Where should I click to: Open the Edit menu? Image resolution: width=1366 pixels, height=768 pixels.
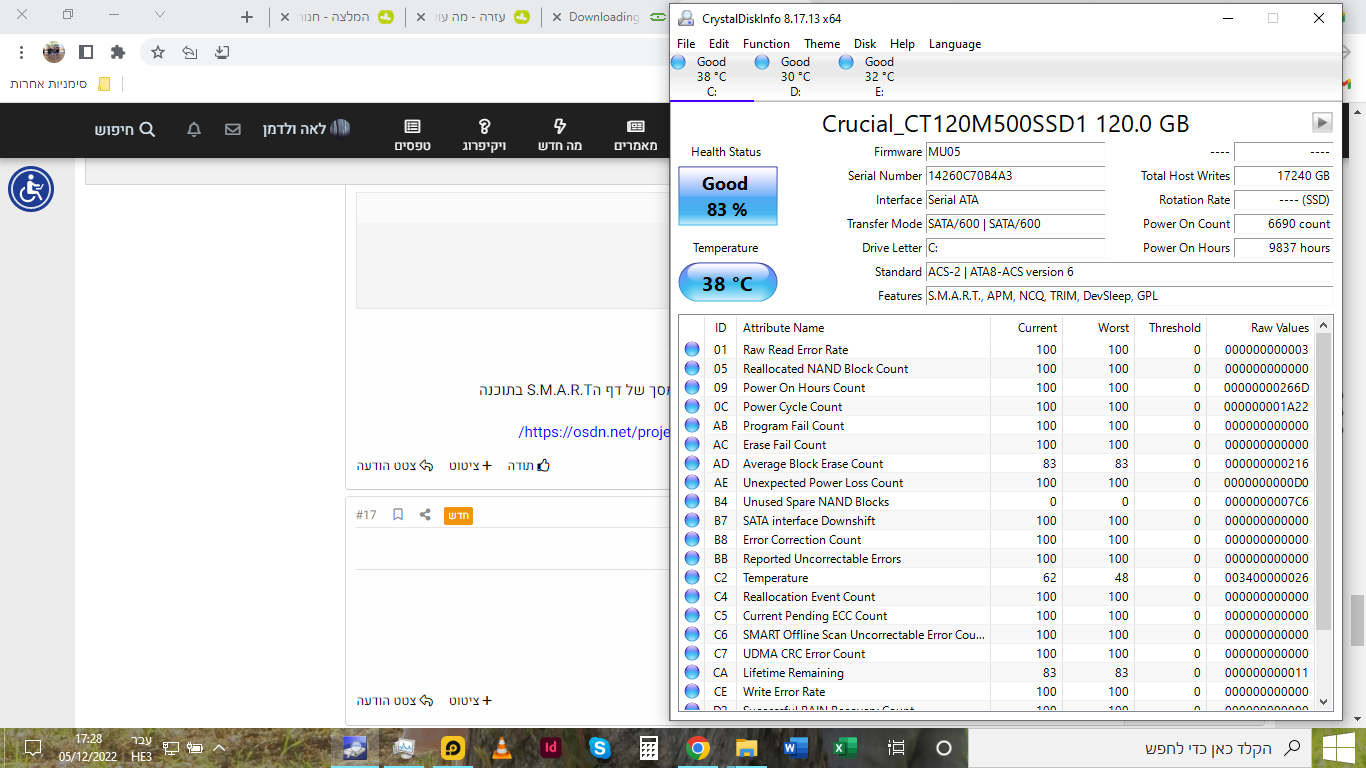coord(719,44)
